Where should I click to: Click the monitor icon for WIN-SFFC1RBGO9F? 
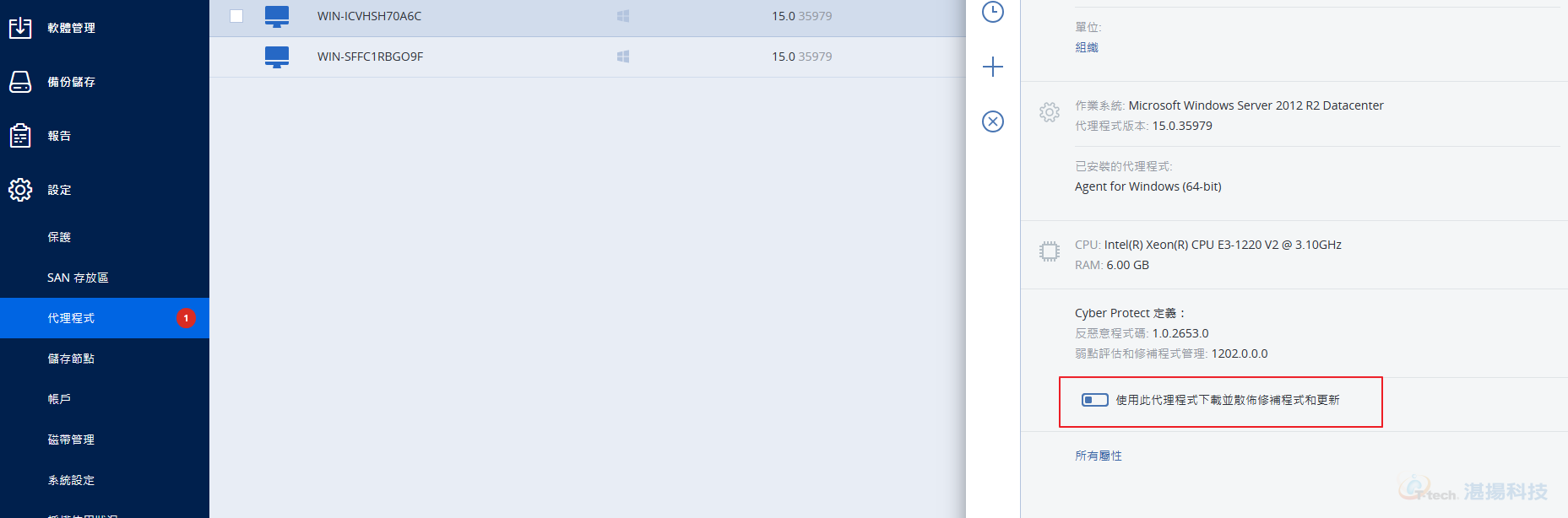[x=277, y=57]
